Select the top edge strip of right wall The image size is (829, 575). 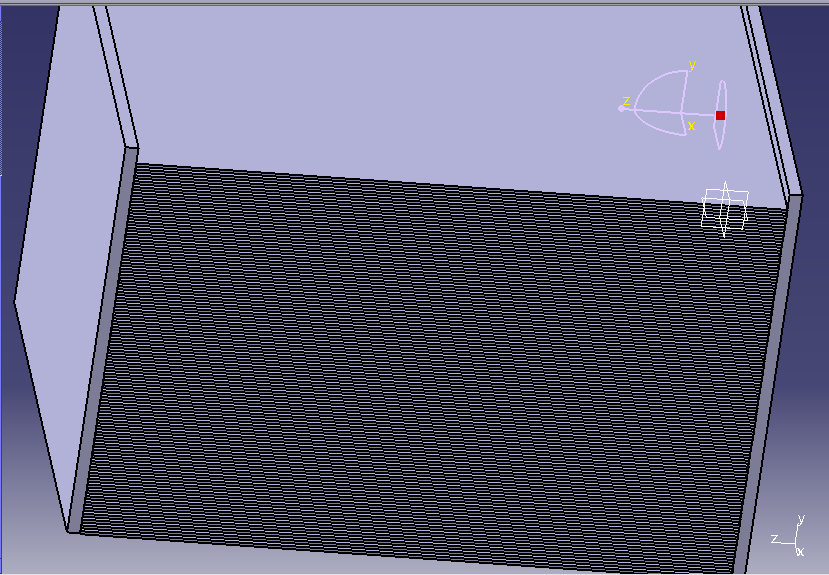pyautogui.click(x=773, y=90)
